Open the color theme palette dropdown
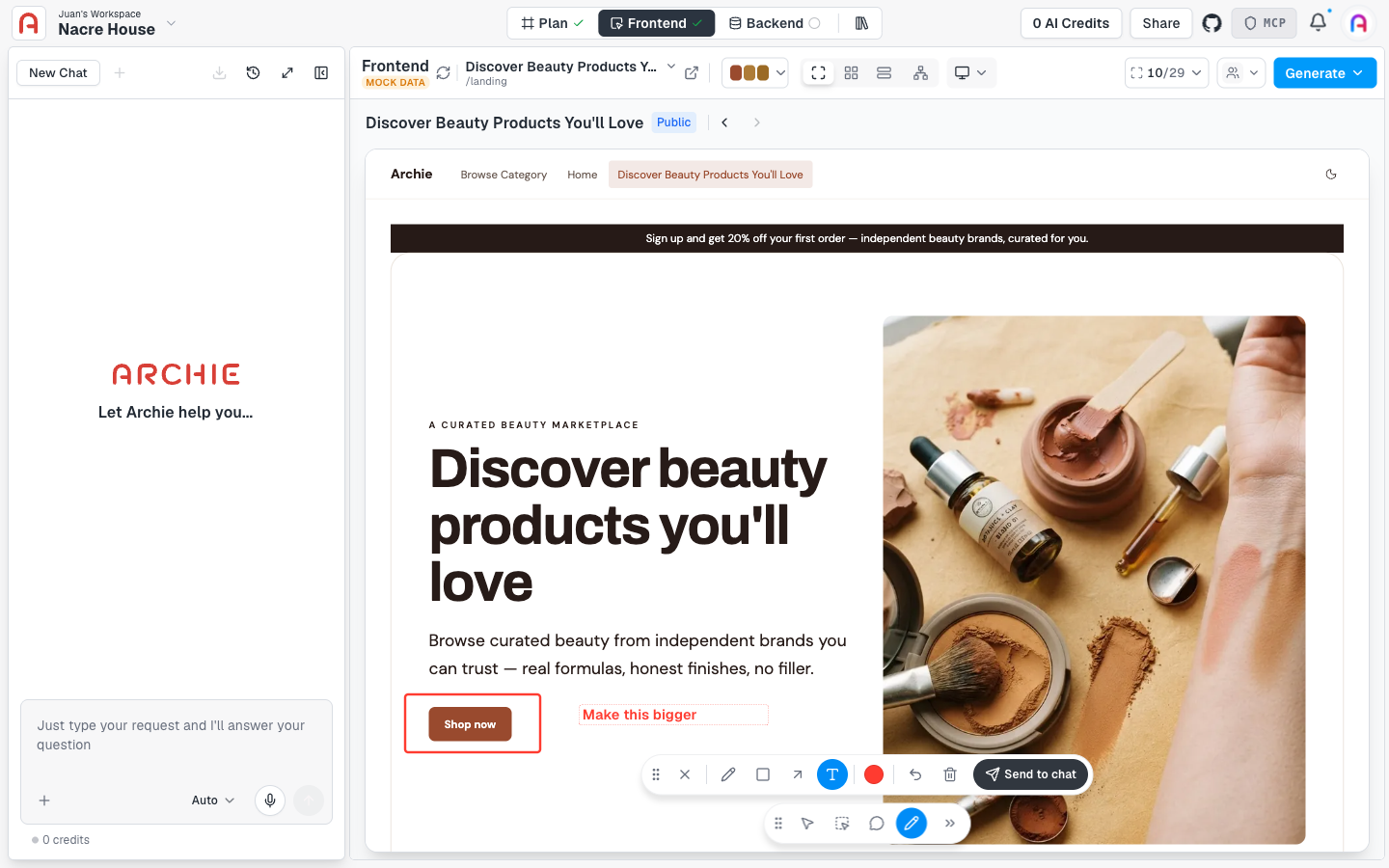 click(x=755, y=73)
